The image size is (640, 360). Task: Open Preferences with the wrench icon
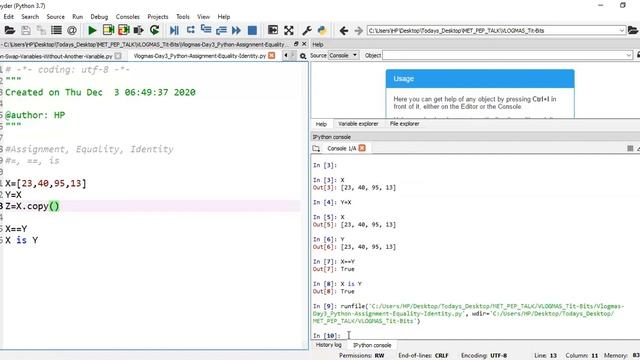[x=307, y=30]
